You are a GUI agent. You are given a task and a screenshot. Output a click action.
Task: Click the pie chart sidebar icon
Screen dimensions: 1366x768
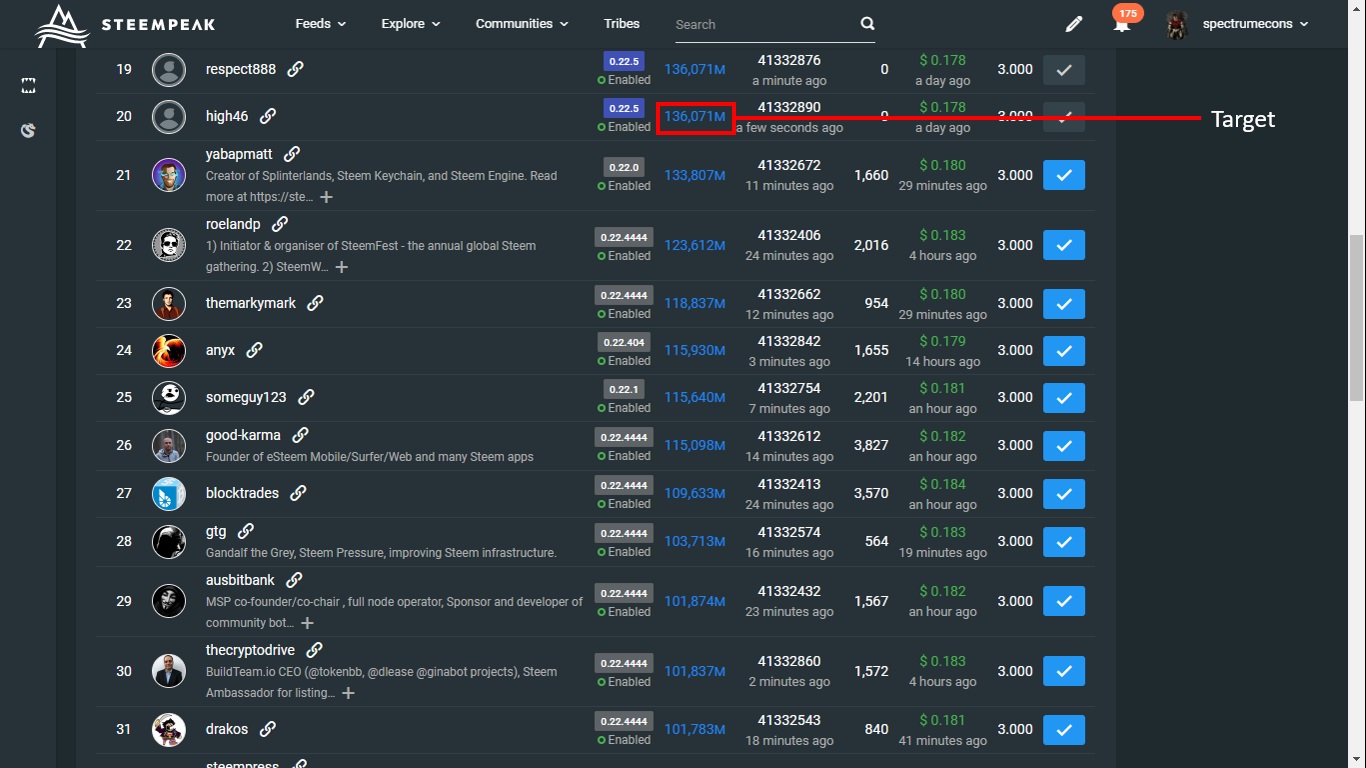tap(29, 130)
